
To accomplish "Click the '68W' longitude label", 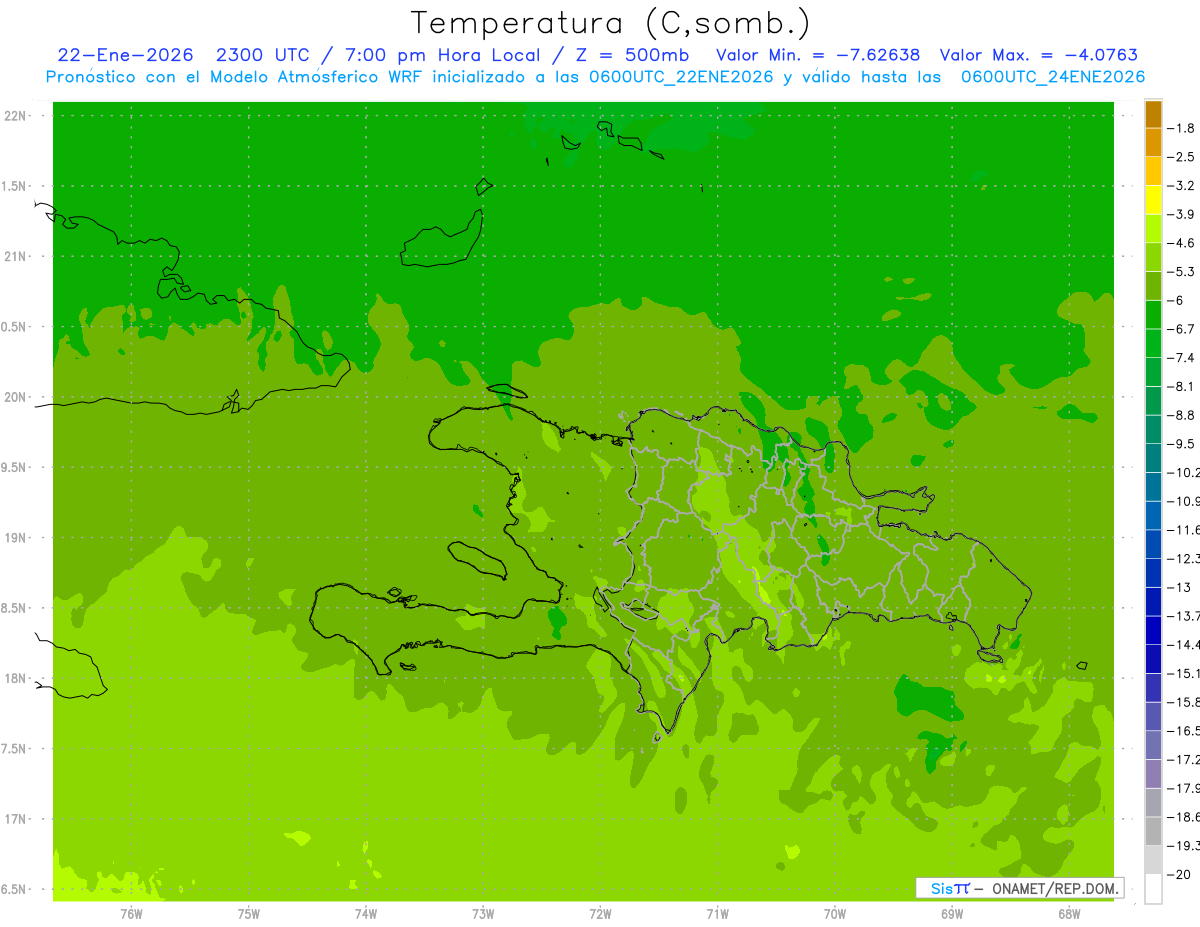I will [x=1069, y=914].
